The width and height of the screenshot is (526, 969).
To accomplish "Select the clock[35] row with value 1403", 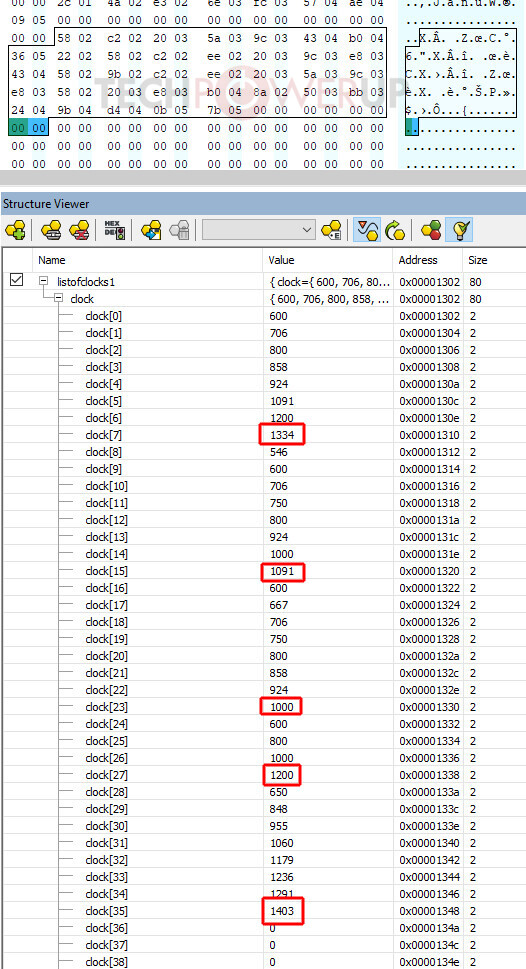I will point(263,911).
